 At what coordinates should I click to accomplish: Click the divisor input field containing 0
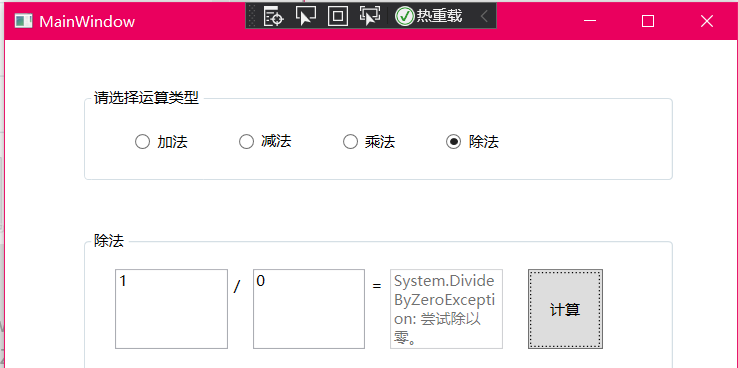(309, 309)
